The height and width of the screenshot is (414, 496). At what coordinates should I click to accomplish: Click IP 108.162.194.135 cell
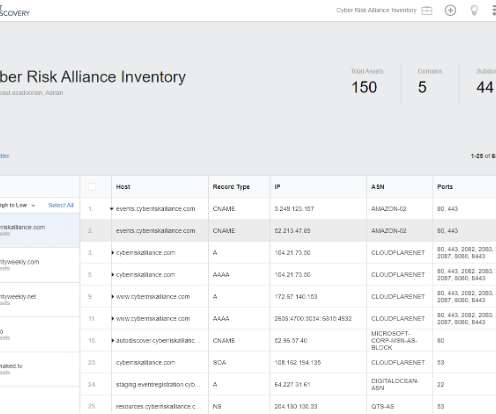(x=297, y=363)
